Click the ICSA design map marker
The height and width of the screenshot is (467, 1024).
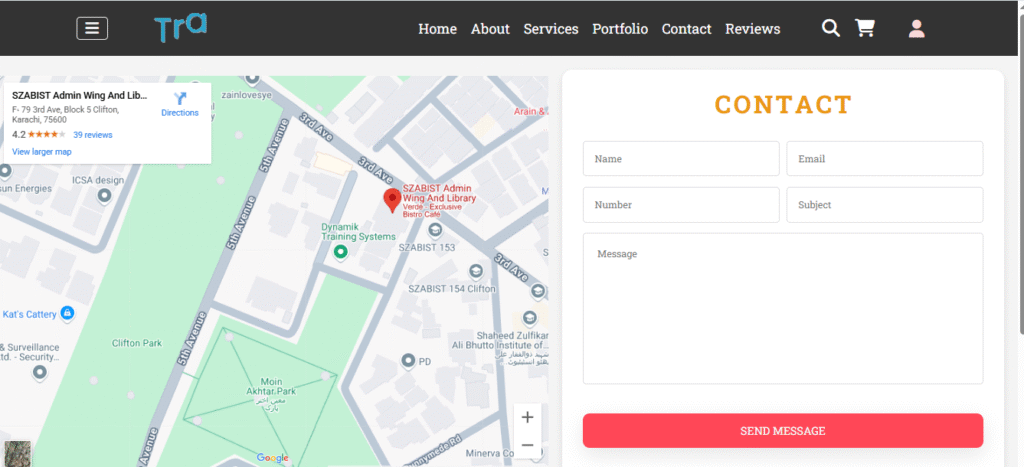tap(104, 195)
